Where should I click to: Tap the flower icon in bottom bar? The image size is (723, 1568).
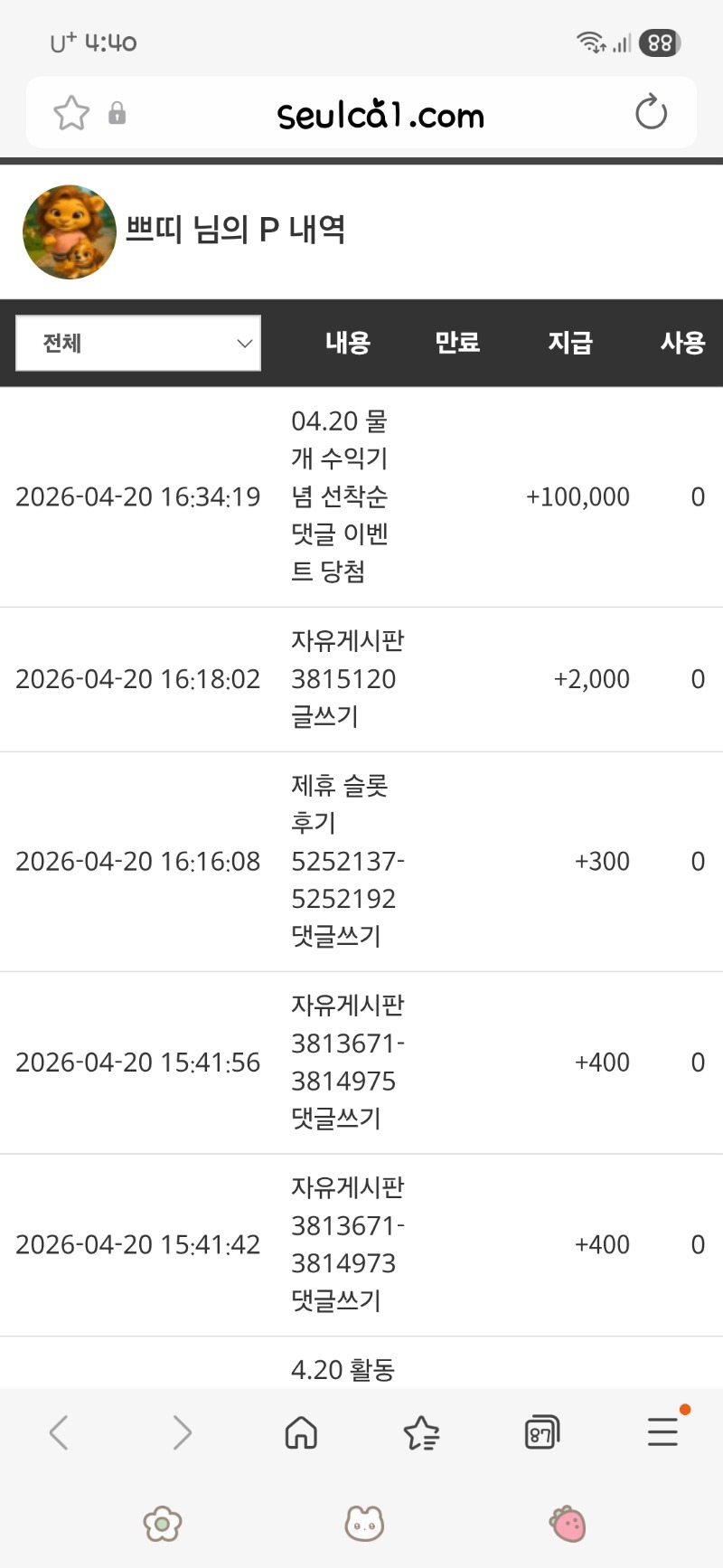(163, 1524)
